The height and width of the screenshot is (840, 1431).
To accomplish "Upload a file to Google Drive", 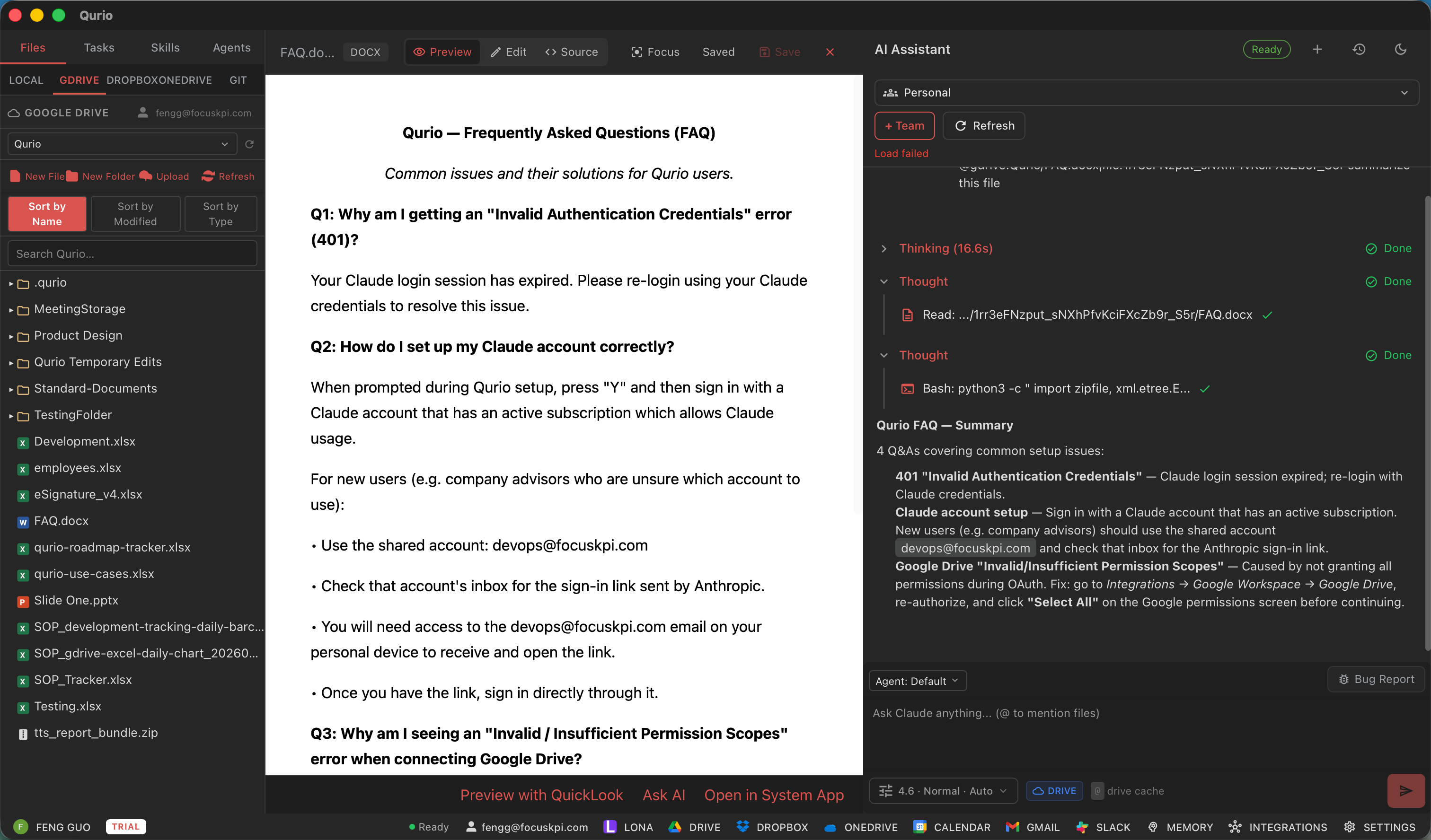I will tap(164, 176).
